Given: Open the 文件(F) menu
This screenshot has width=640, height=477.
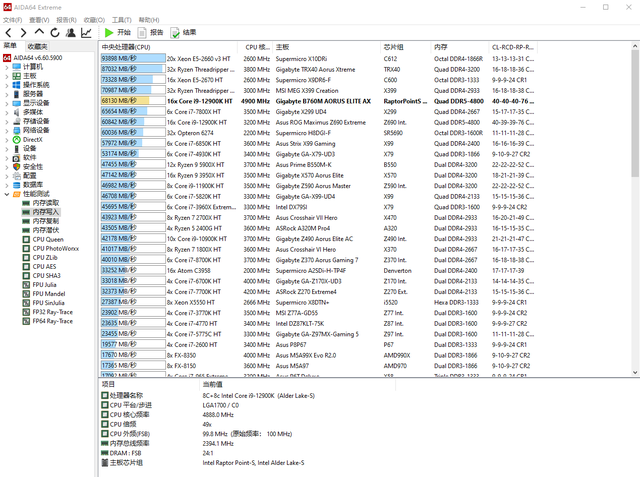Looking at the screenshot, I should tap(13, 20).
